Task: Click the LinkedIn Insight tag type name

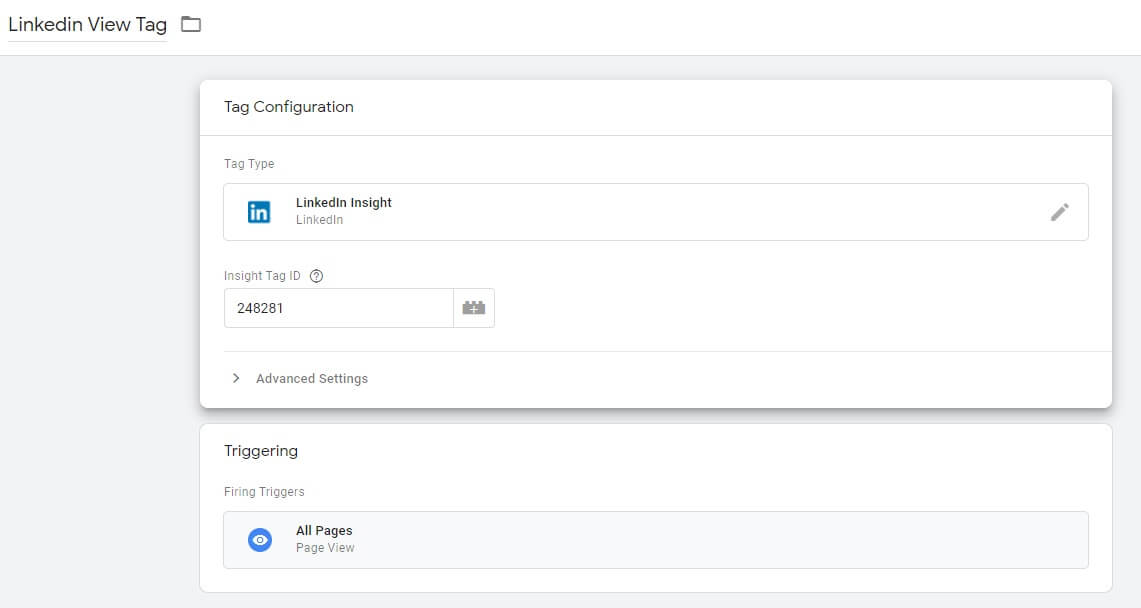Action: pos(344,202)
